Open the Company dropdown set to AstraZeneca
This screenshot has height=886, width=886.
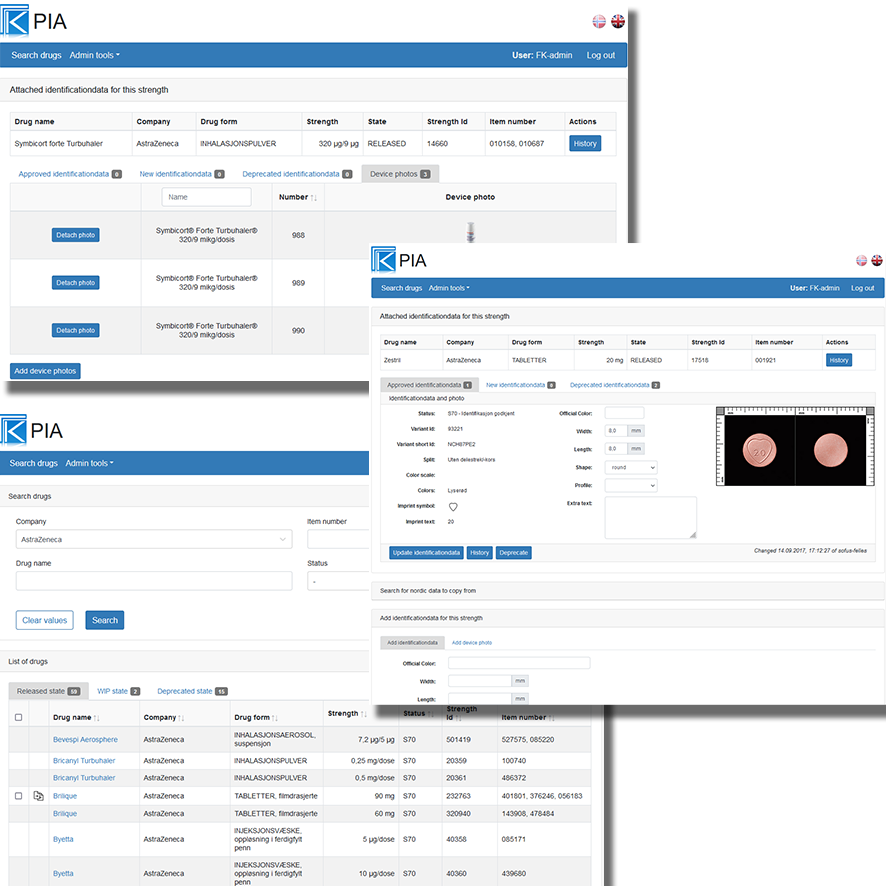coord(154,540)
